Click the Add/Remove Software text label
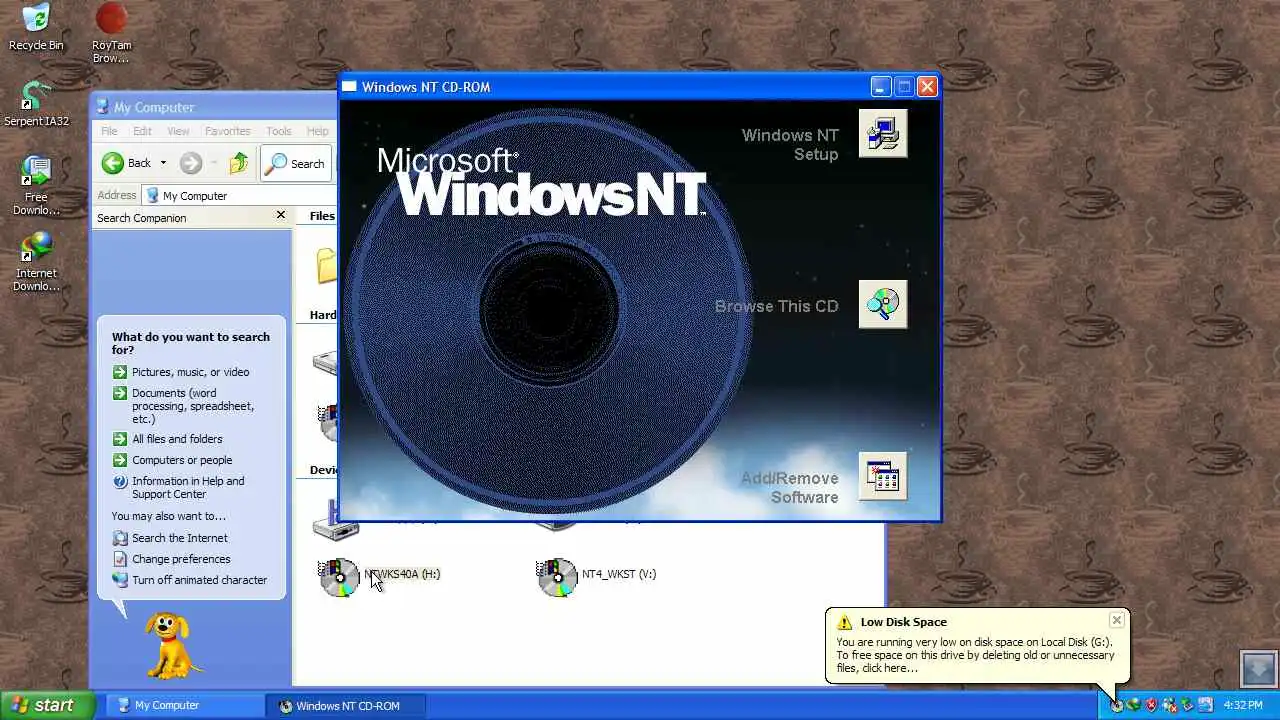This screenshot has height=720, width=1280. pos(789,487)
